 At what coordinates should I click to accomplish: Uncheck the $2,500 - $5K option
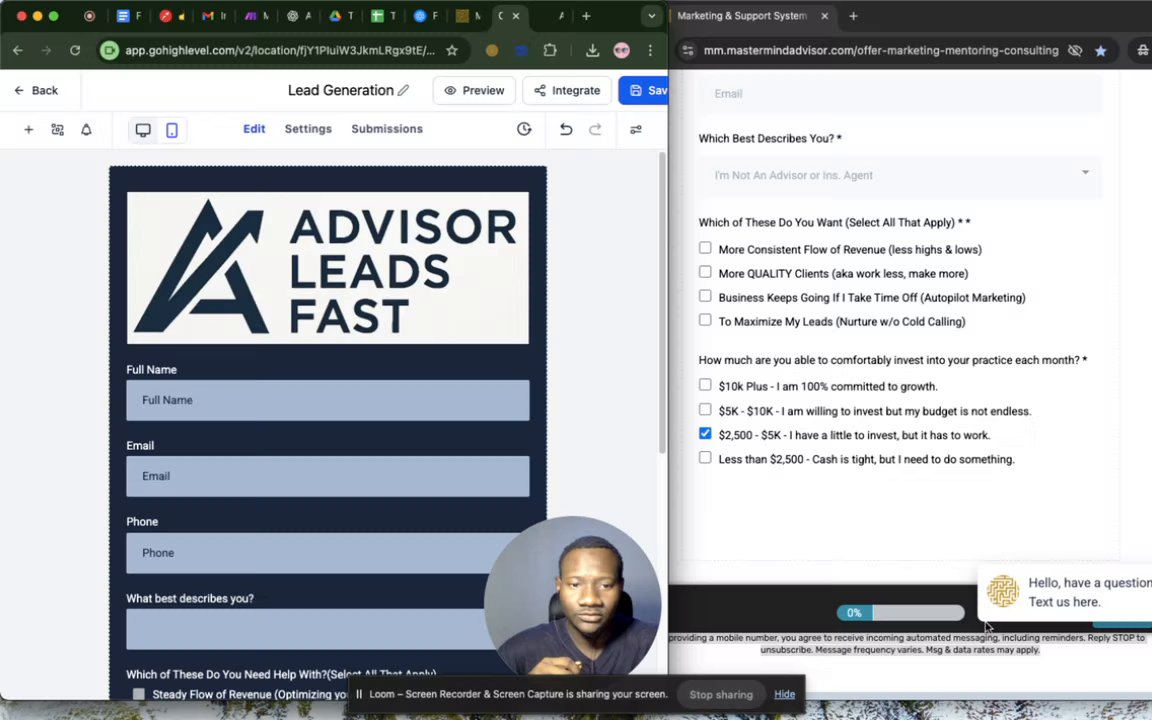pos(705,433)
